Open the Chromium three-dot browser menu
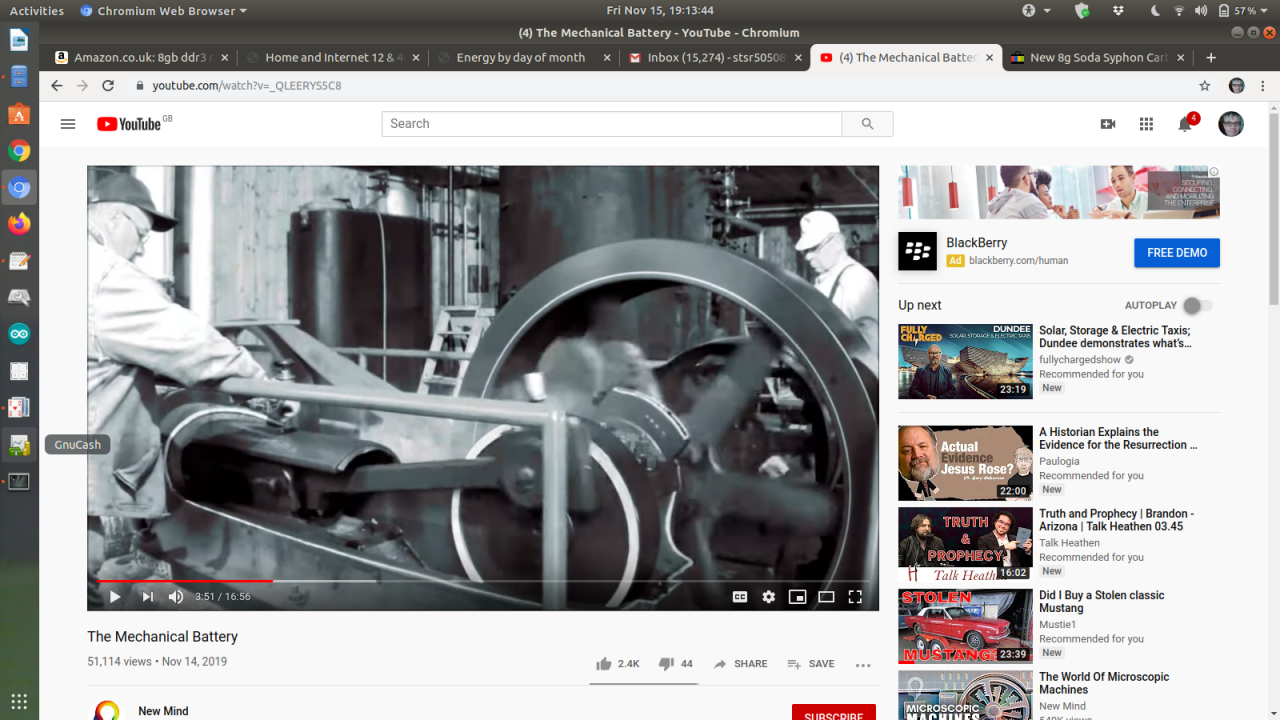 1263,86
